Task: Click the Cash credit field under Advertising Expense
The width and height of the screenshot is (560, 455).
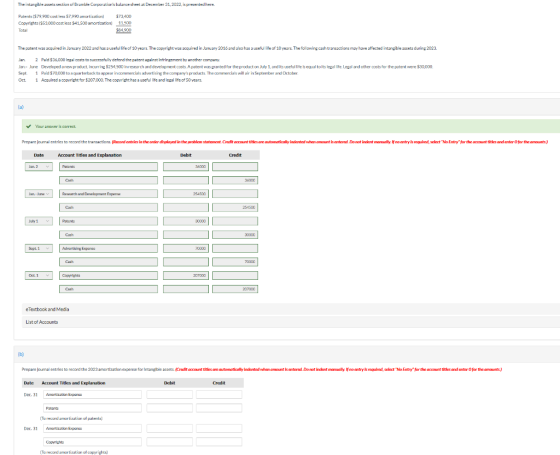Action: 235,262
